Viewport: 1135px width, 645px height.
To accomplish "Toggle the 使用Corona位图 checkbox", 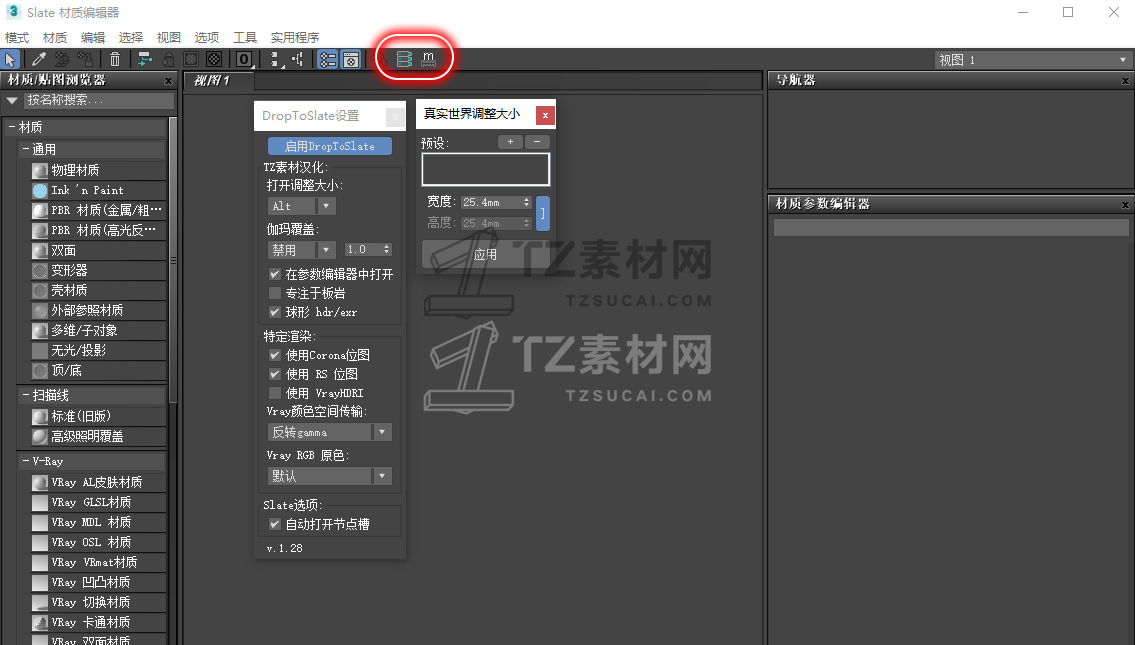I will click(274, 355).
